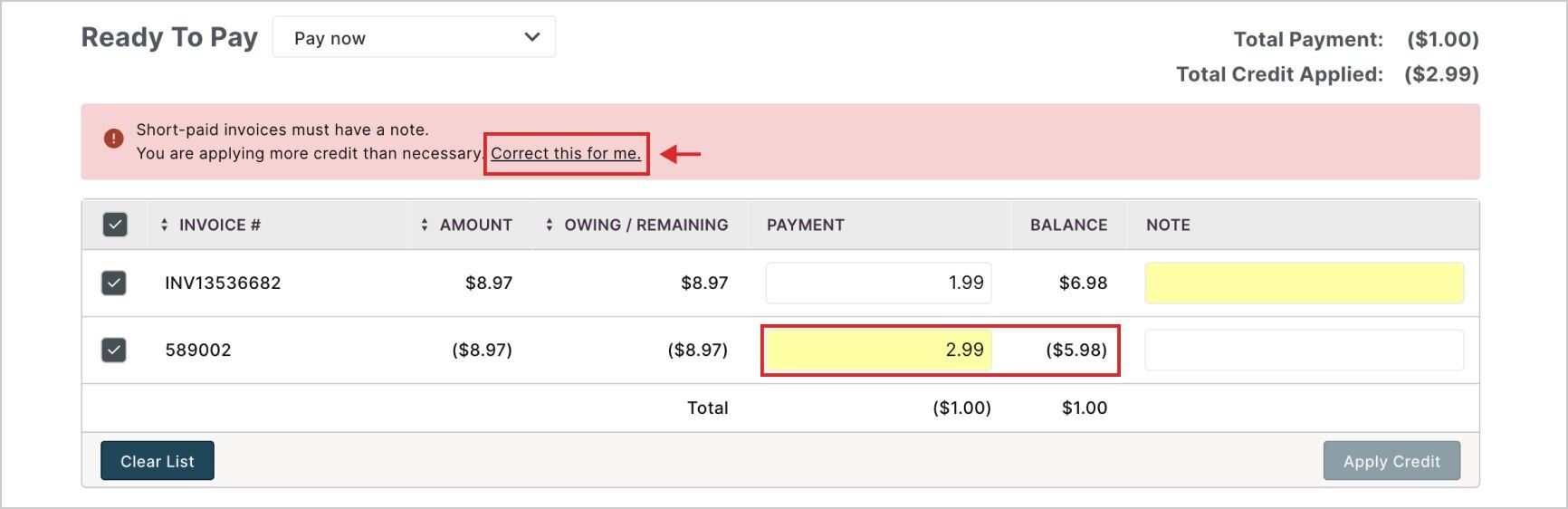Screen dimensions: 1568x509
Task: Click the PAYMENT column header
Action: click(x=805, y=225)
